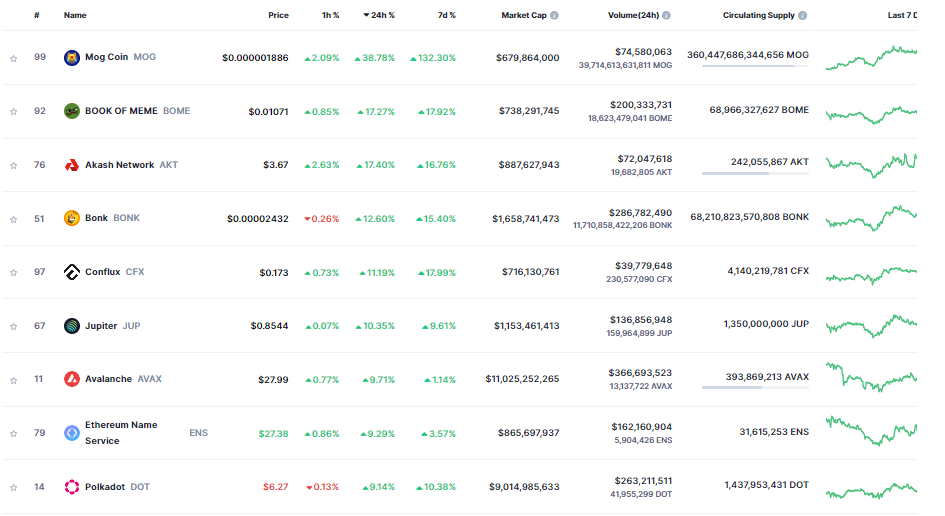This screenshot has height=516, width=945.
Task: Click the BOOK OF MEME coin icon
Action: pos(72,111)
